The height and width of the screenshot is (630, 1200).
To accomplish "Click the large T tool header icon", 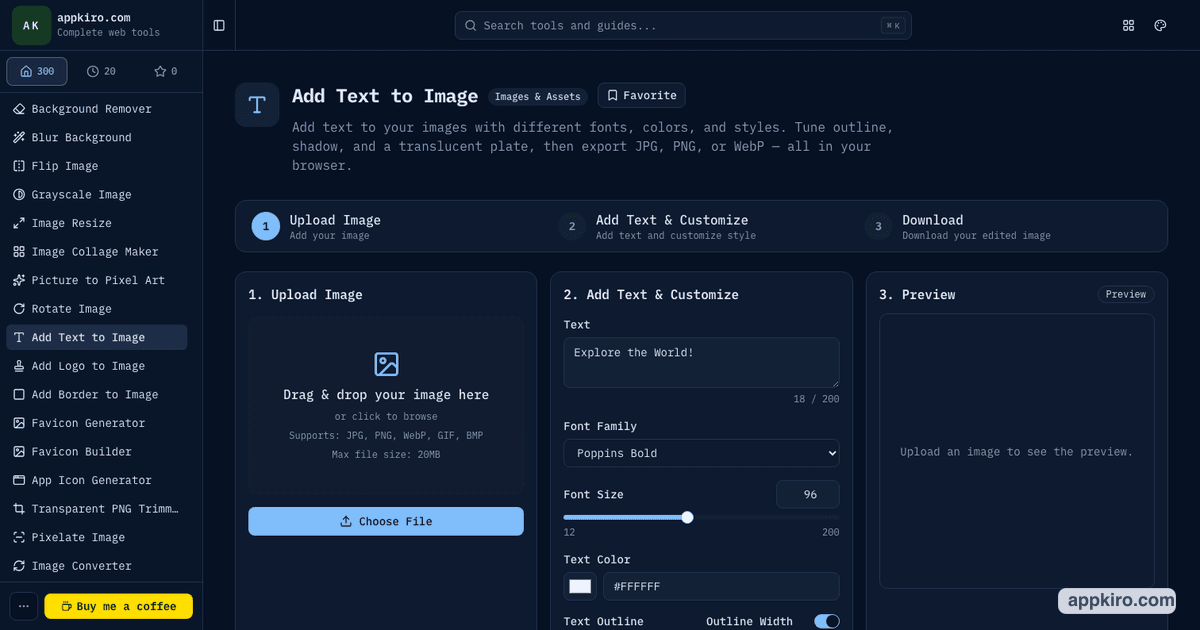I will click(257, 105).
